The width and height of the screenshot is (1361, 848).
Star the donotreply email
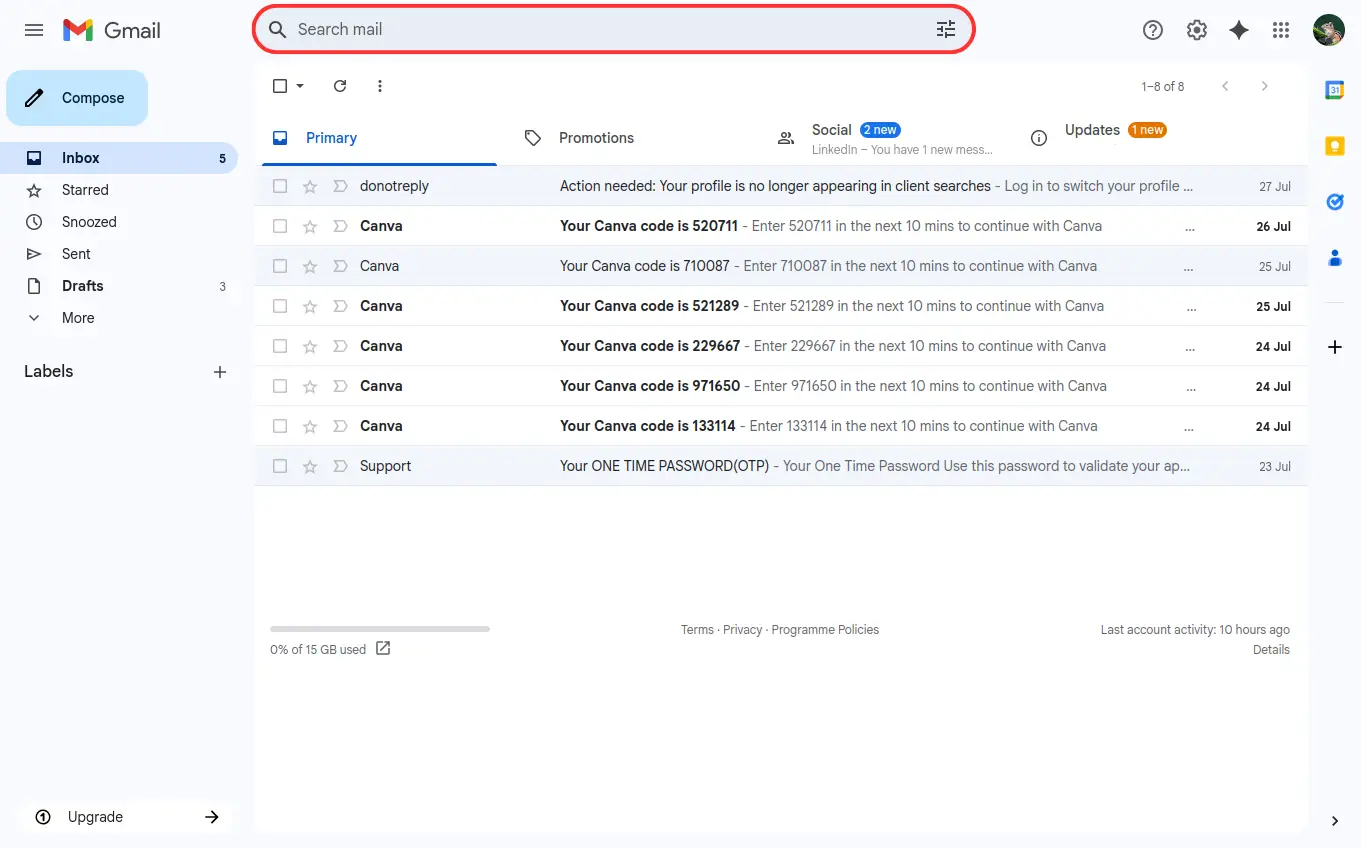pyautogui.click(x=310, y=186)
